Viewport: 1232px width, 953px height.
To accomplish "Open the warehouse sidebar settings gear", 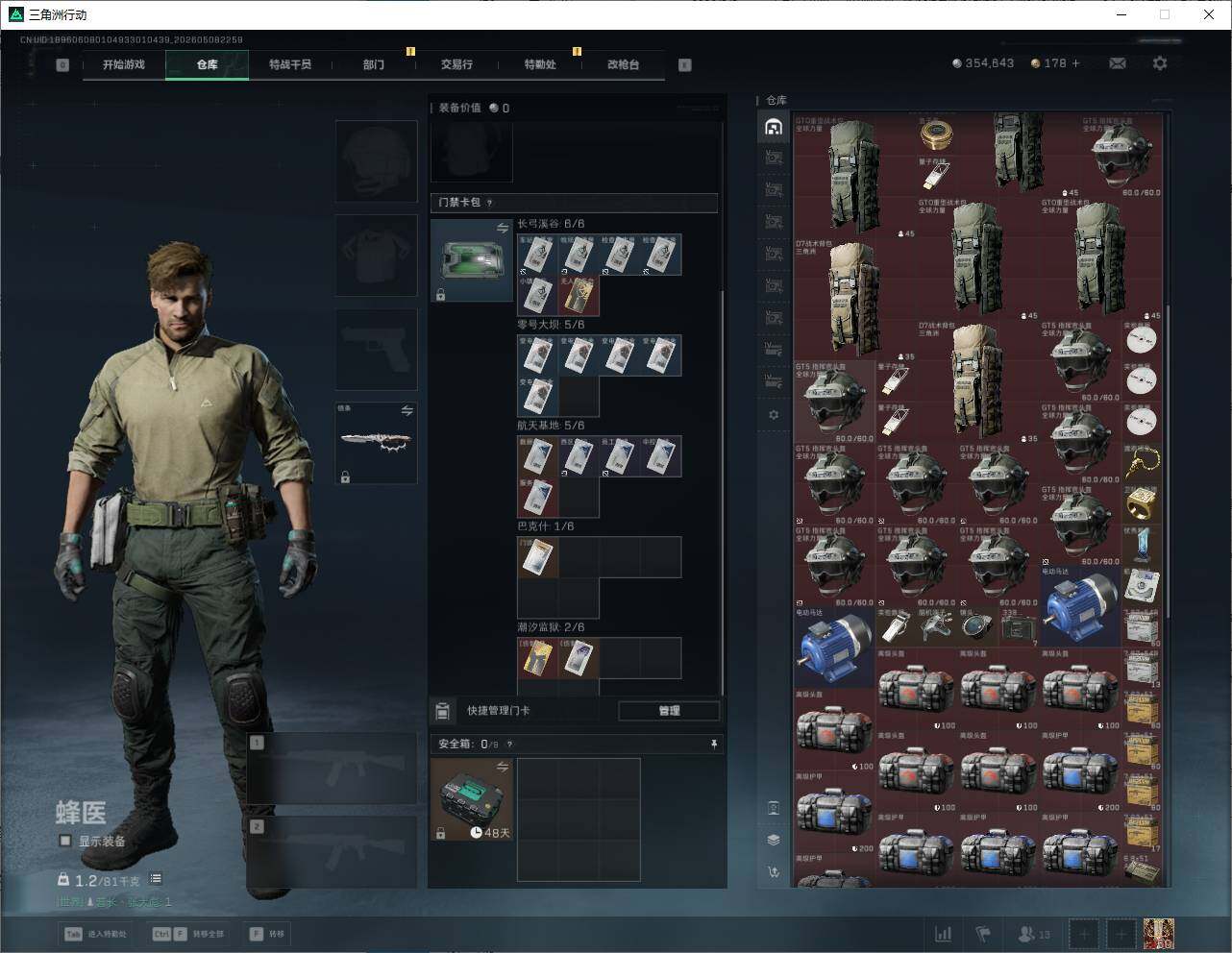I will (774, 415).
